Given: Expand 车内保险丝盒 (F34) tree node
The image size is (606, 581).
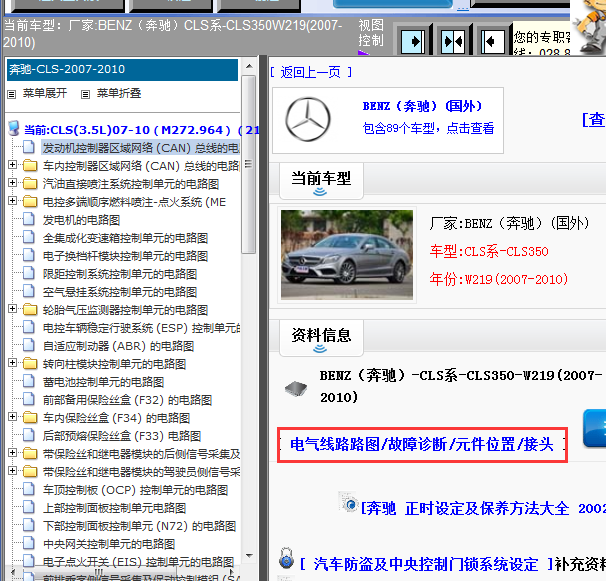Looking at the screenshot, I should tap(12, 417).
